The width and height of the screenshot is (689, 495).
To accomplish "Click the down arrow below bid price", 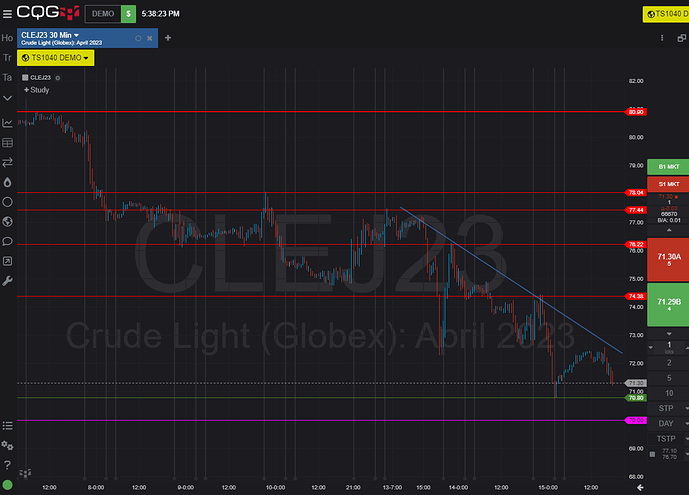I will (x=669, y=334).
